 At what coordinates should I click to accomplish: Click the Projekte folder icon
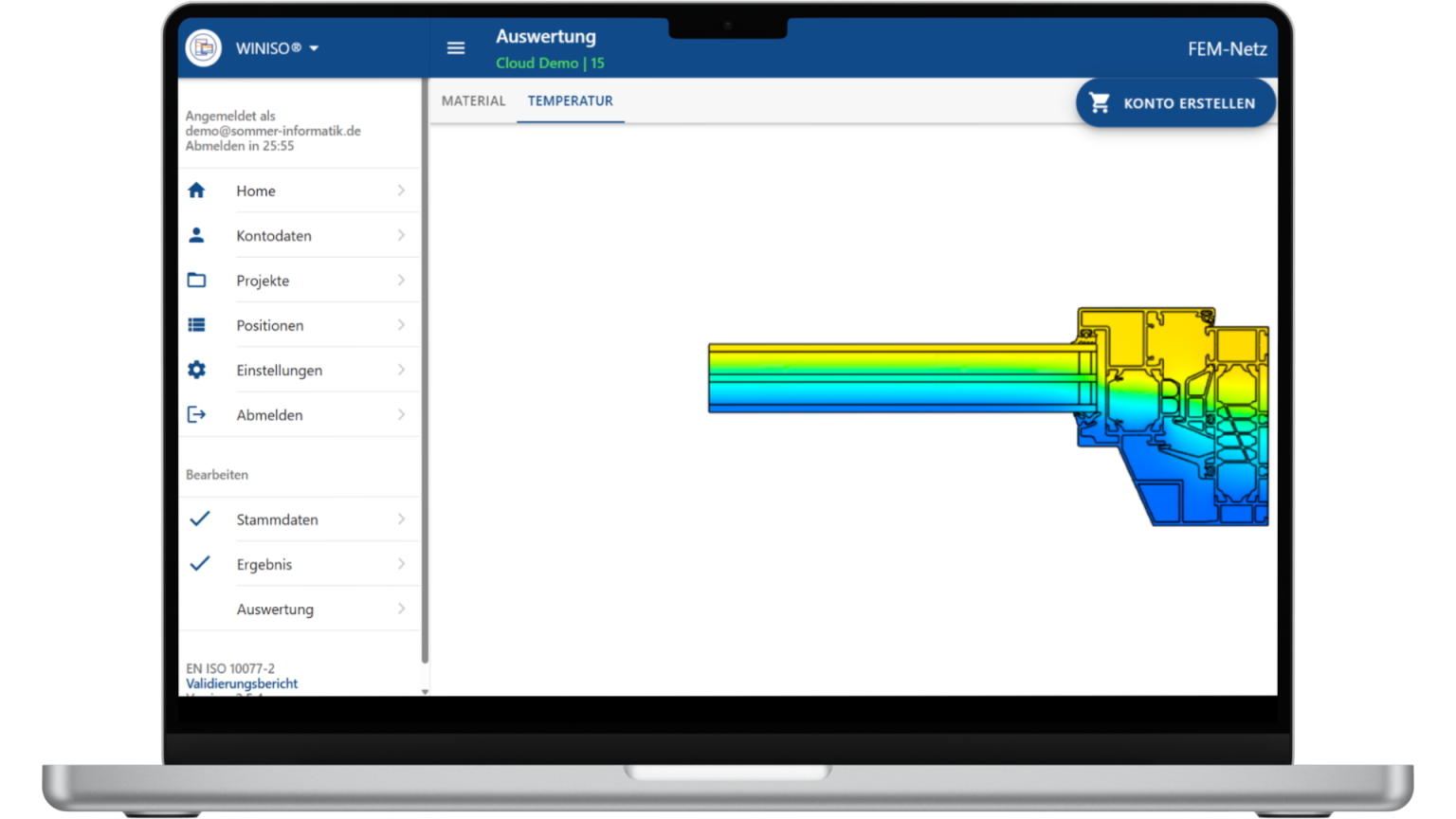tap(196, 281)
